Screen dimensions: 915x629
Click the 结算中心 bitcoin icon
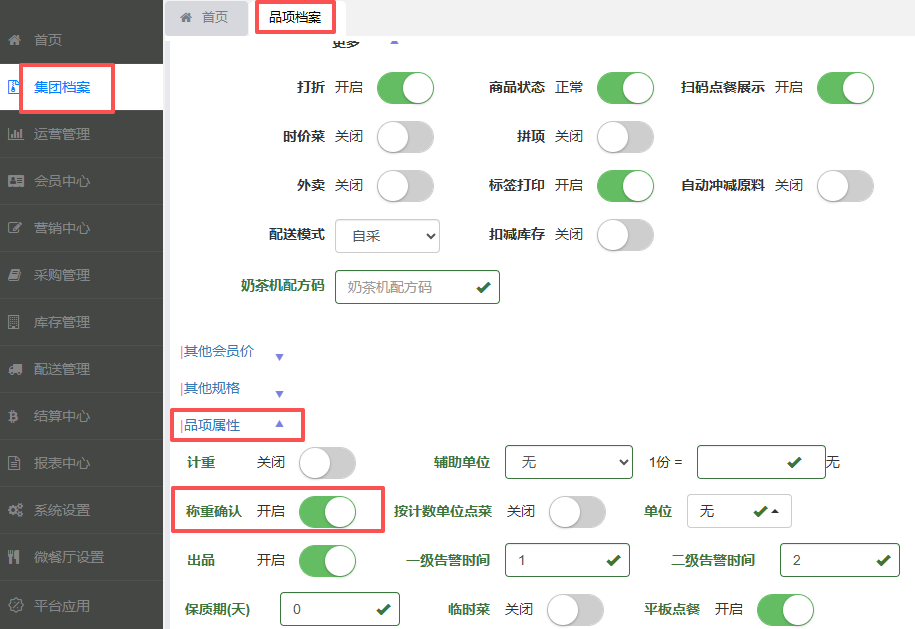click(15, 416)
